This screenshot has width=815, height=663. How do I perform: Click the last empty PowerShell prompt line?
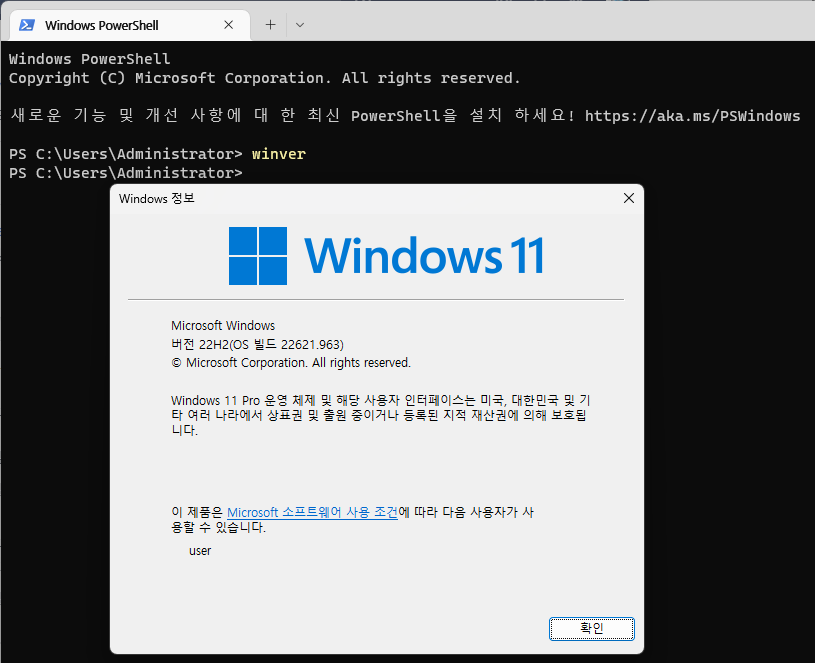pos(126,173)
